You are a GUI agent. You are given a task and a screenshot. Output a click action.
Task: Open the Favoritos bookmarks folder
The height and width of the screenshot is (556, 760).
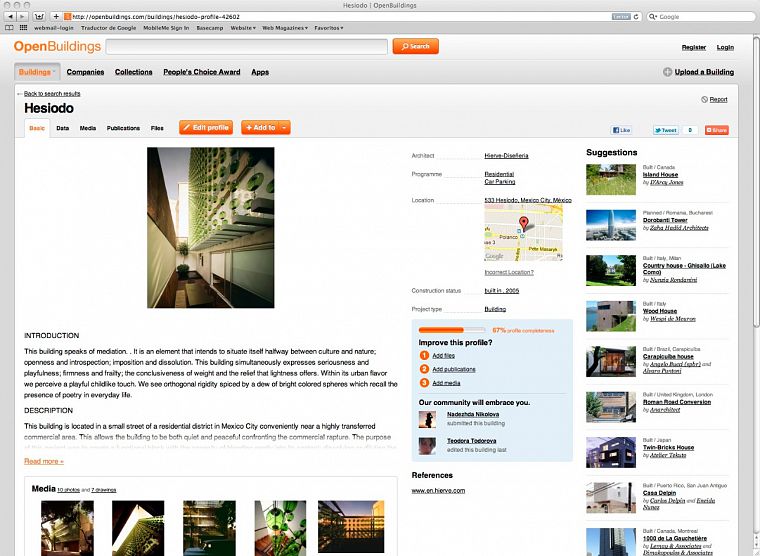point(329,28)
